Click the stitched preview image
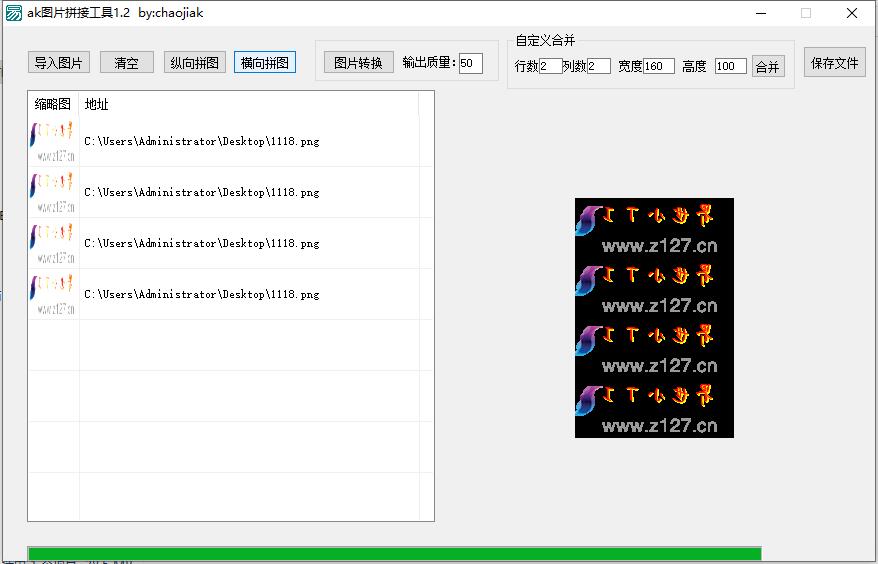This screenshot has height=564, width=878. (654, 318)
